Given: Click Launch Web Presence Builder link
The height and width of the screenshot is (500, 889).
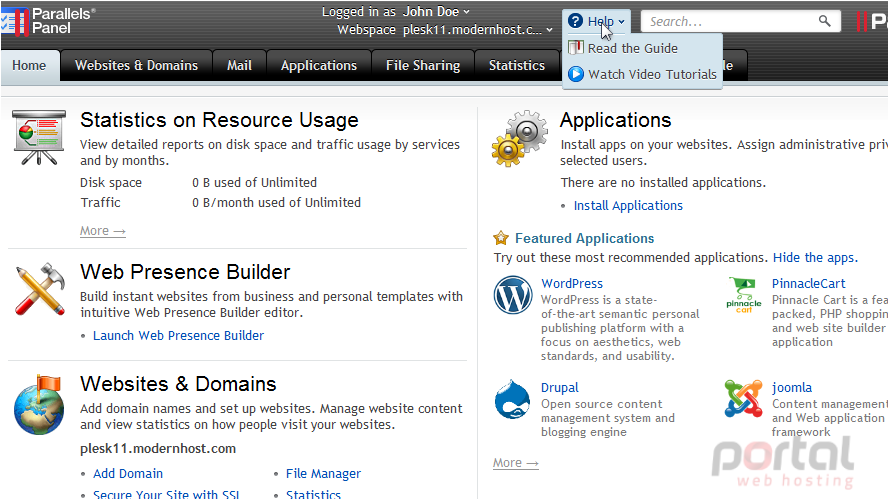Looking at the screenshot, I should (179, 336).
